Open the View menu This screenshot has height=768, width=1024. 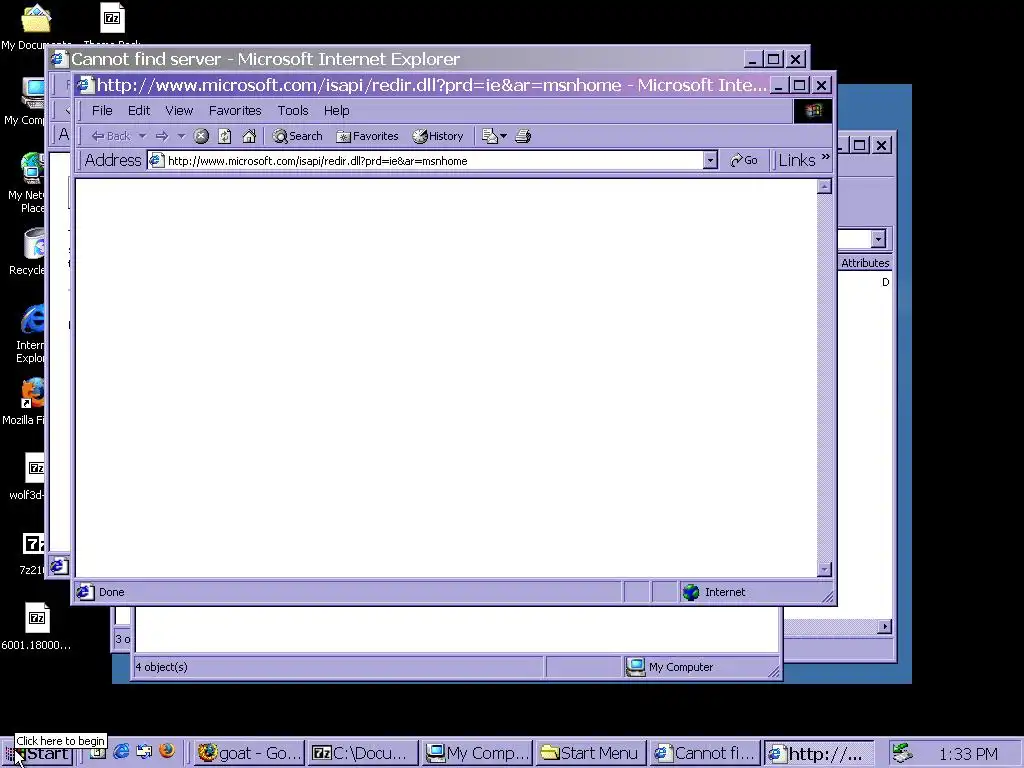179,110
